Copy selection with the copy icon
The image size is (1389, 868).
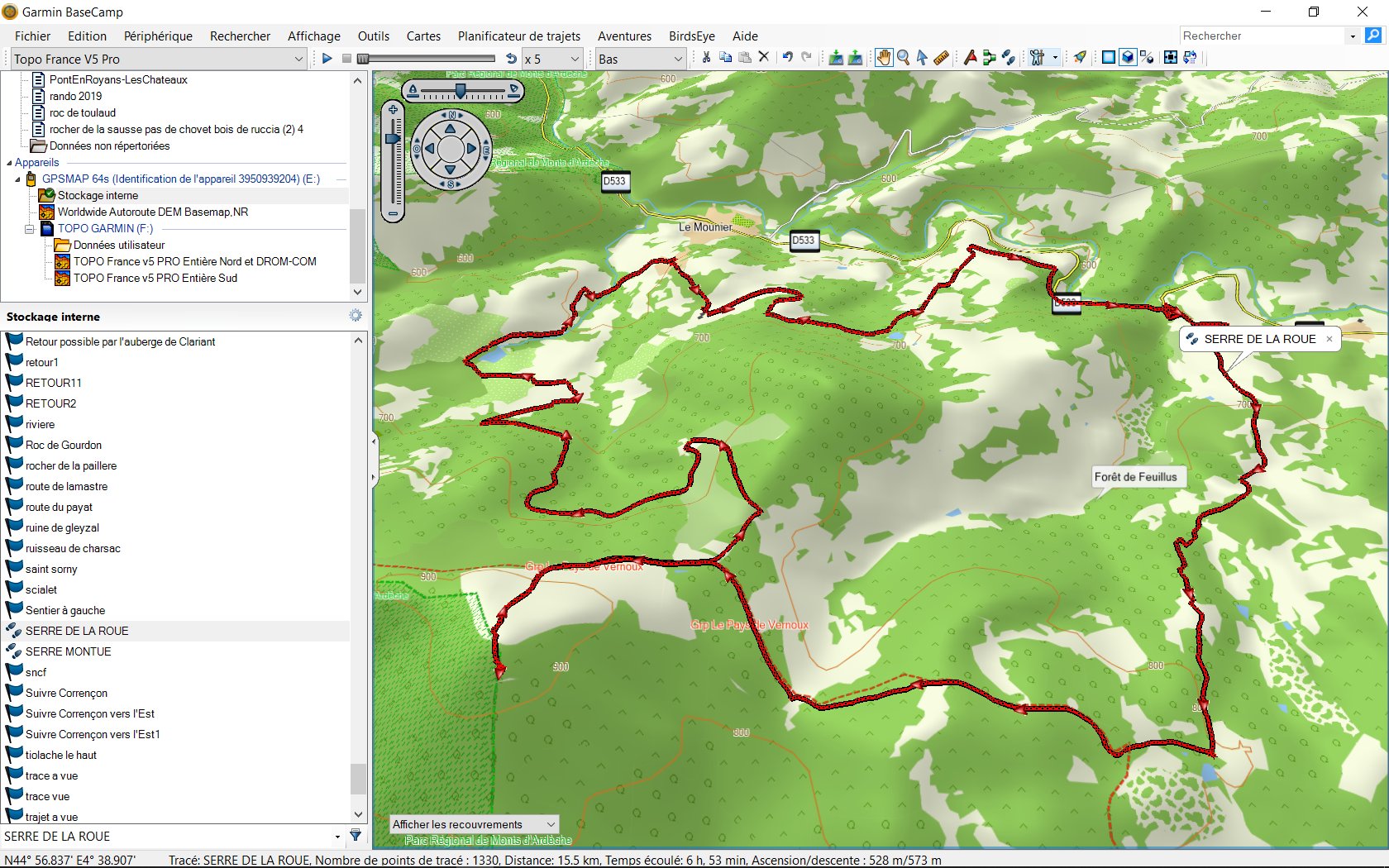726,57
